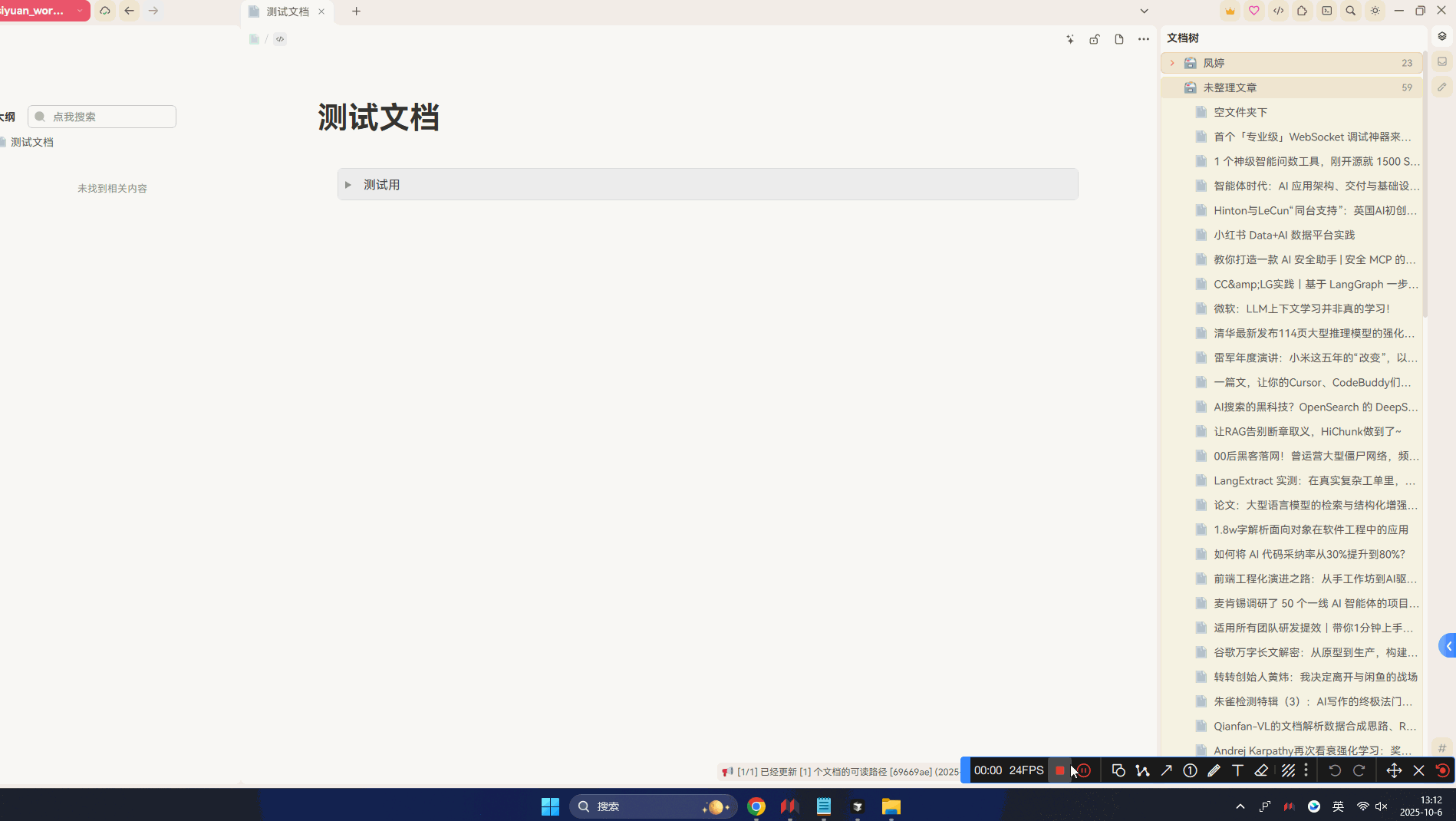This screenshot has height=821, width=1456.
Task: Open global search with magnifier icon
Action: [x=1351, y=11]
